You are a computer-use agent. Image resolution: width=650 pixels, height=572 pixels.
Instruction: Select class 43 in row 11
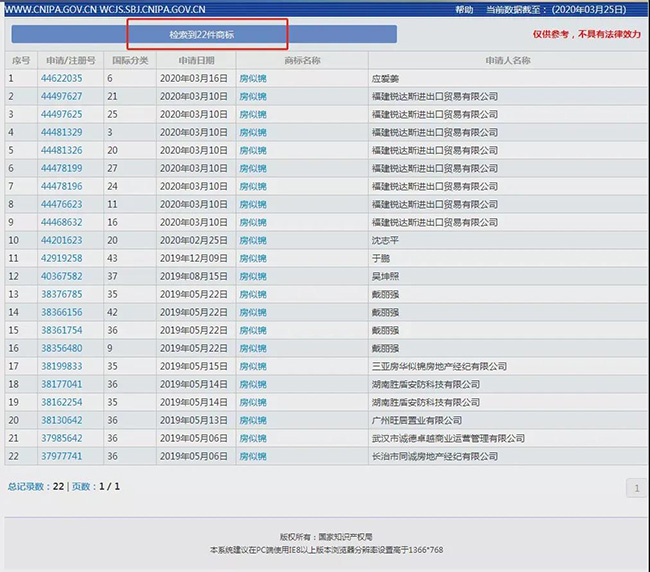coord(112,258)
